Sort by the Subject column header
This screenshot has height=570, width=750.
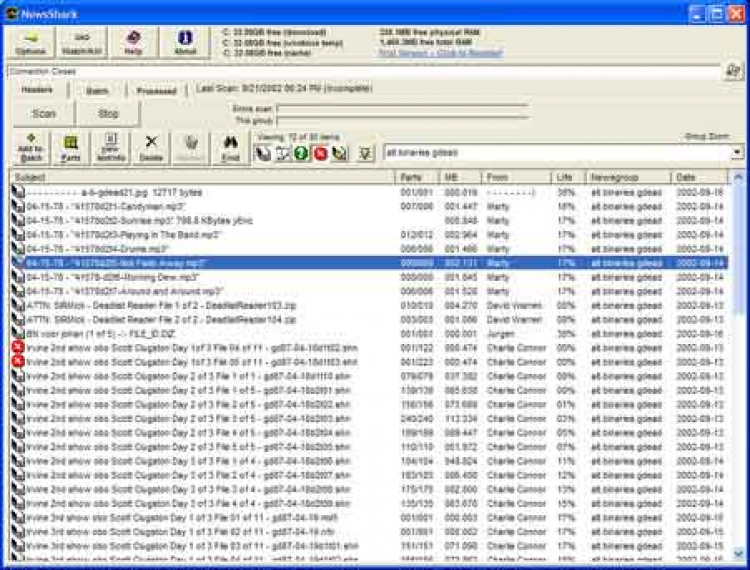pos(202,177)
